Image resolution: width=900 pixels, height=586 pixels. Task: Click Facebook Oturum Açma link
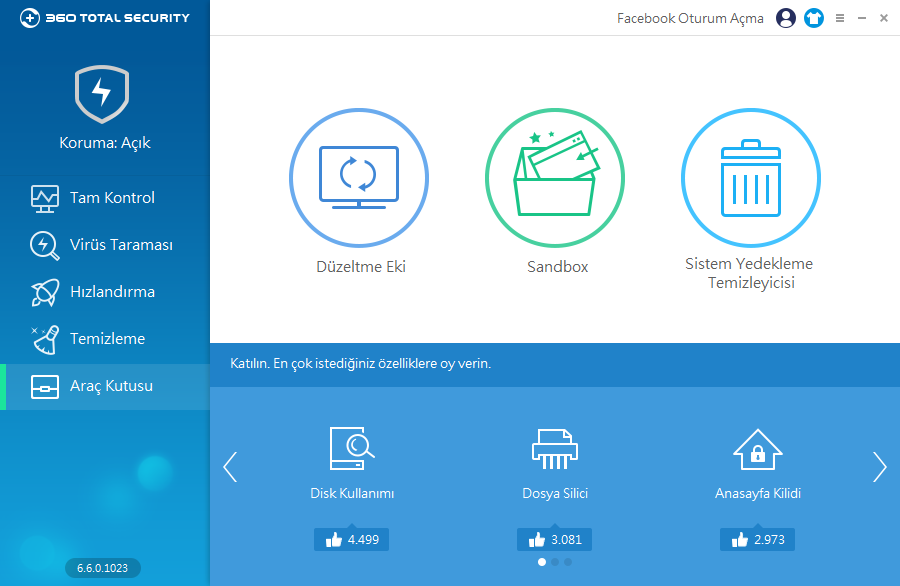(690, 18)
